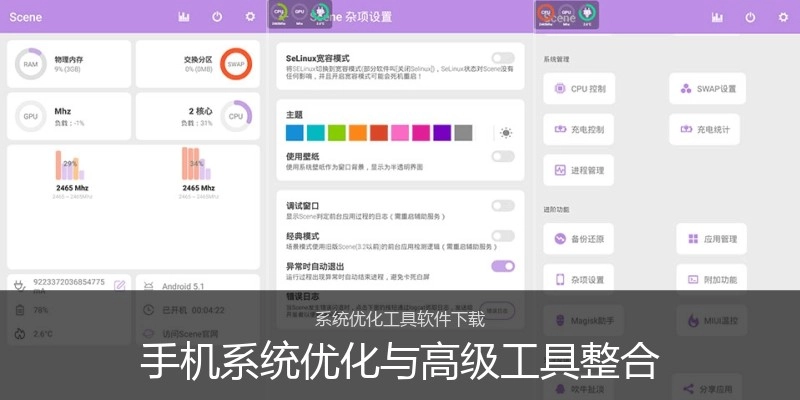Tap the CPU bar chart showing 29%
800x400 pixels.
70,165
